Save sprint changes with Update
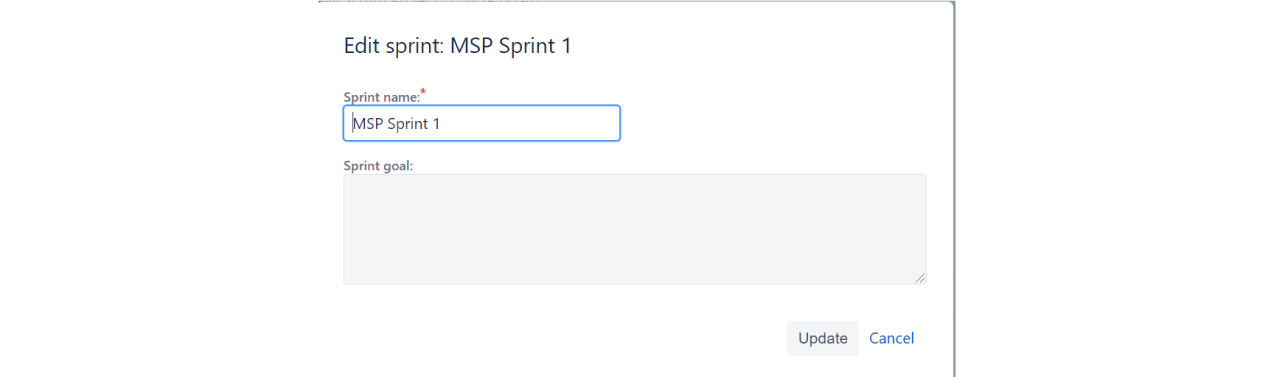Viewport: 1274px width, 377px height. 822,338
